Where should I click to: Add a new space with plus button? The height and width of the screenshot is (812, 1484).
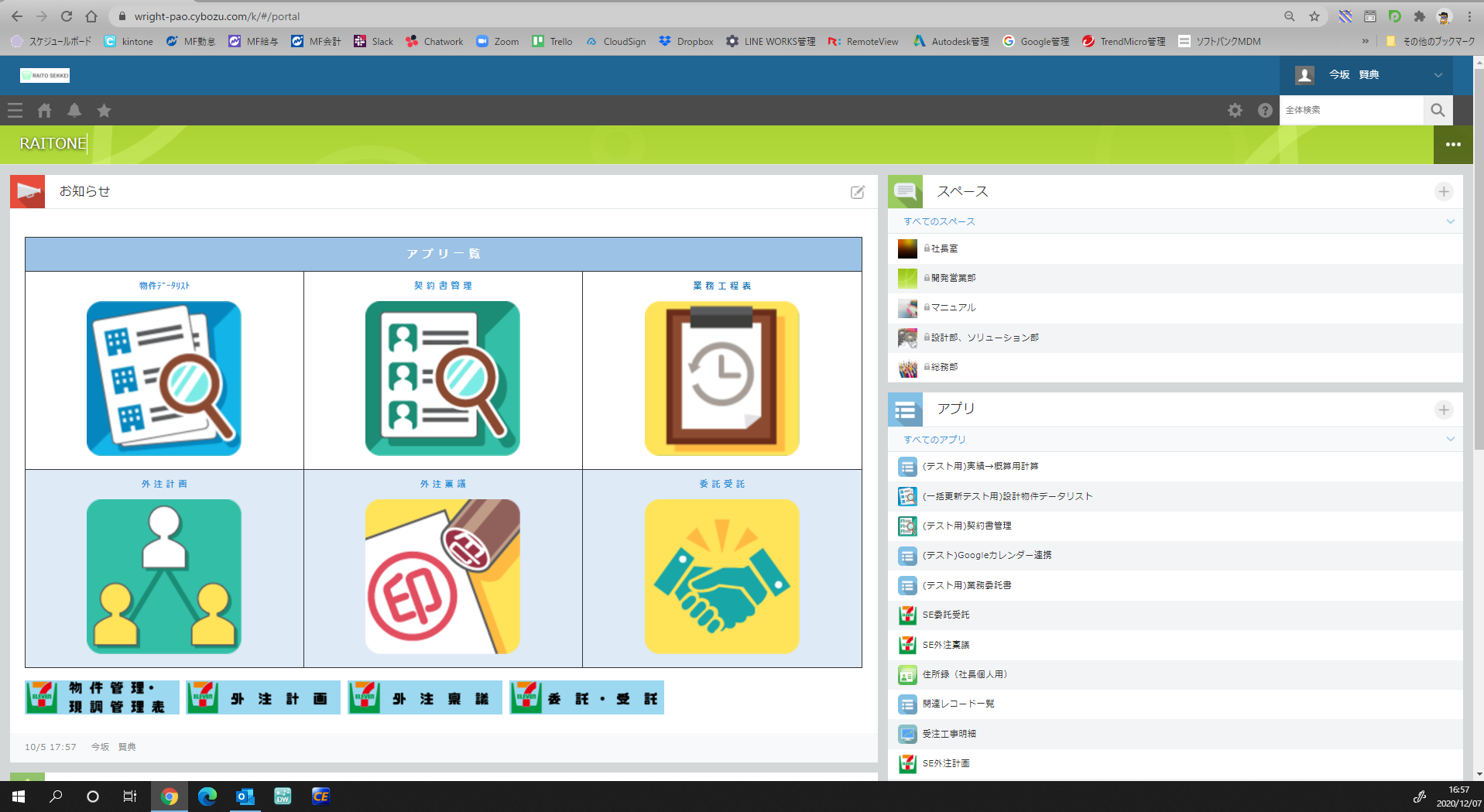(1444, 192)
